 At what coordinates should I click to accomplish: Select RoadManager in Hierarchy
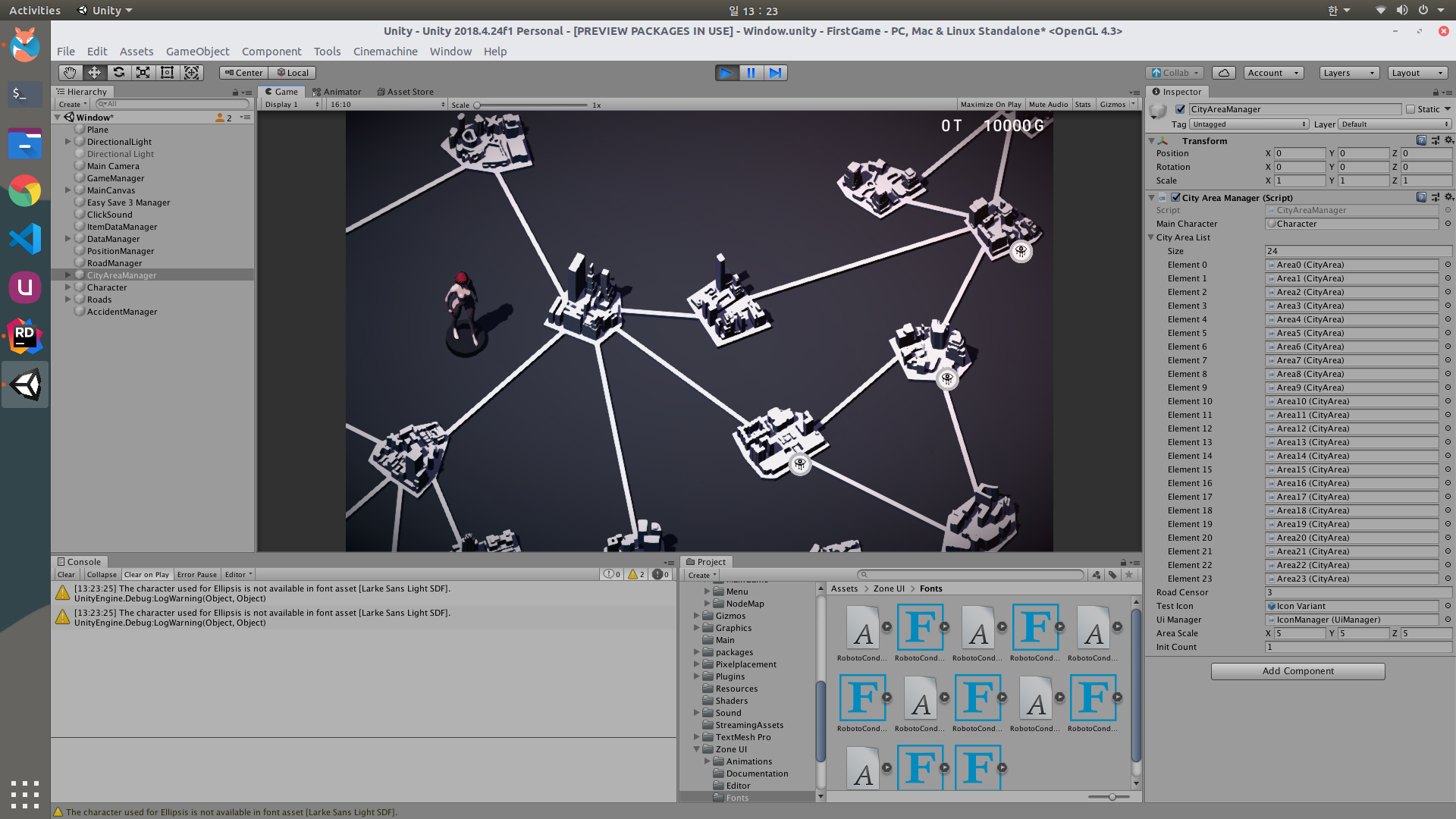coord(115,263)
